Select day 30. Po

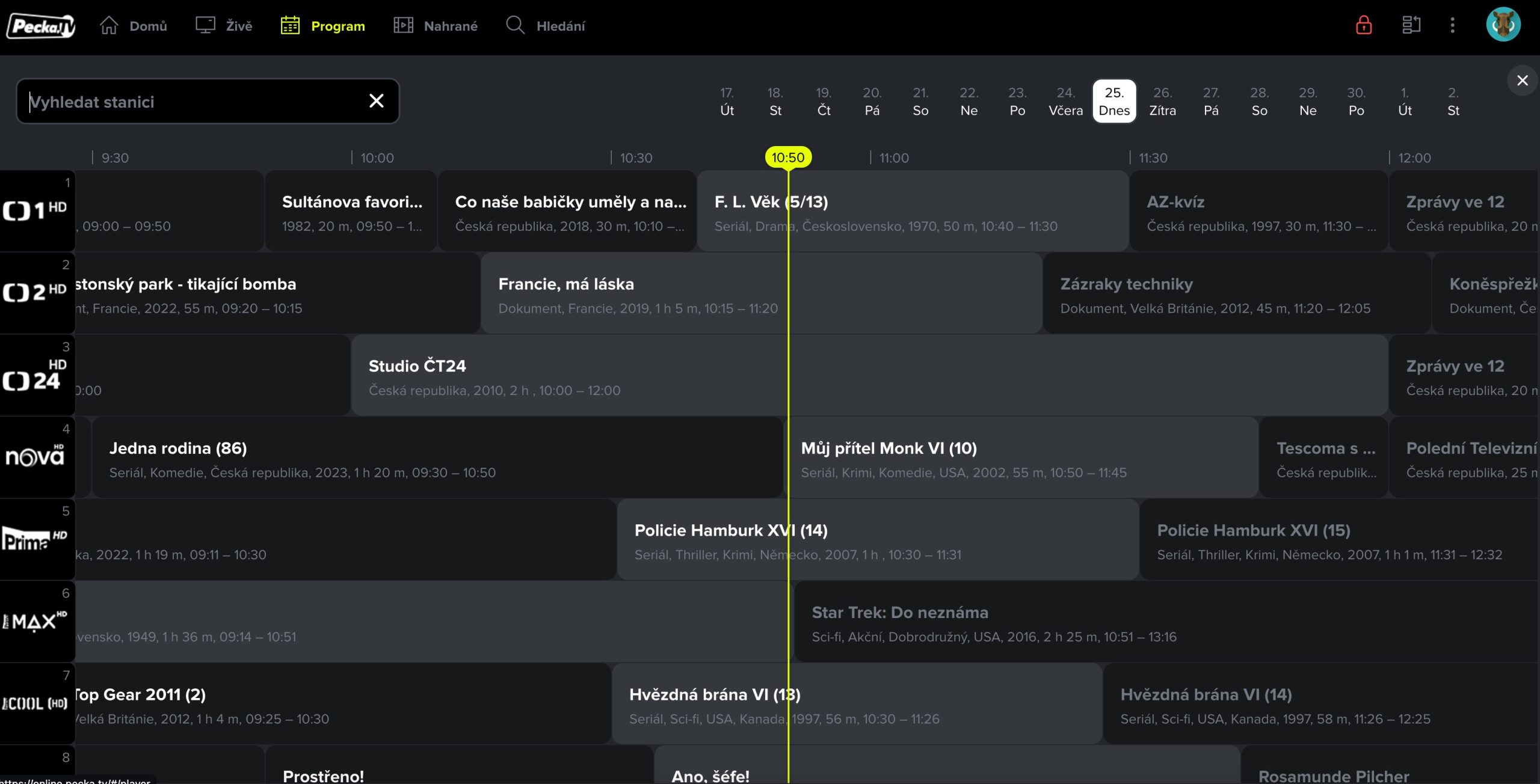[x=1357, y=101]
